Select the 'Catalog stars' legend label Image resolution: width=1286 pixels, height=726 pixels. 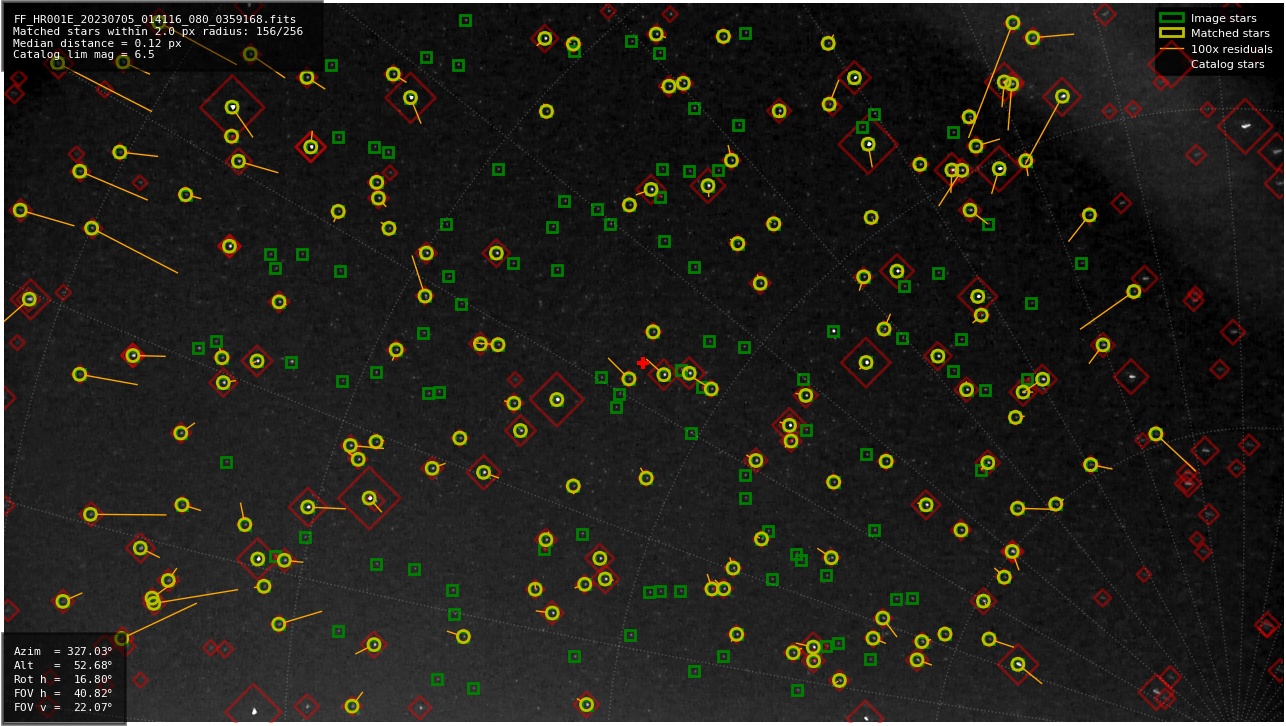tap(1227, 64)
